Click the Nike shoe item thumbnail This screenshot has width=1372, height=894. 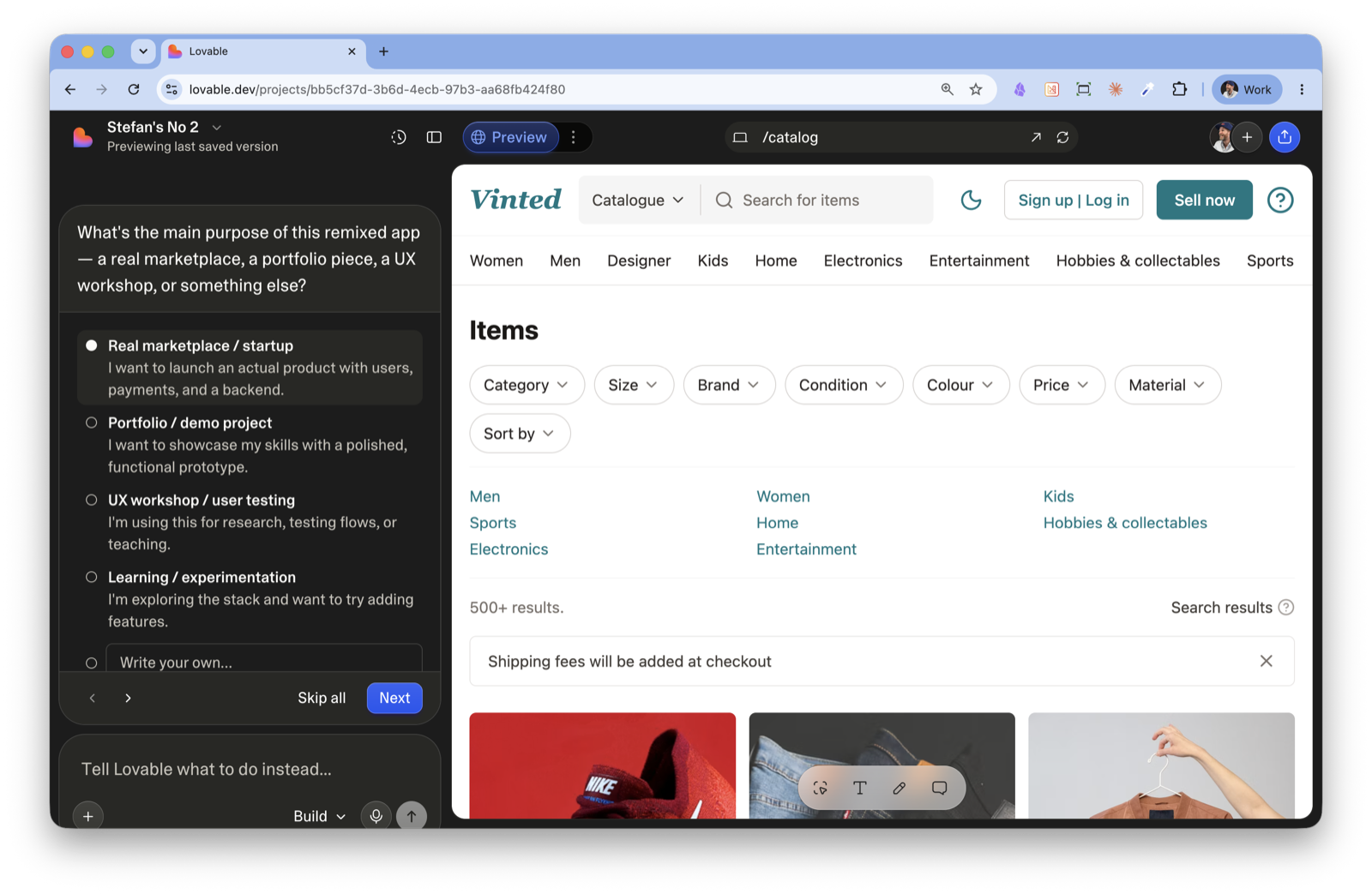coord(603,765)
